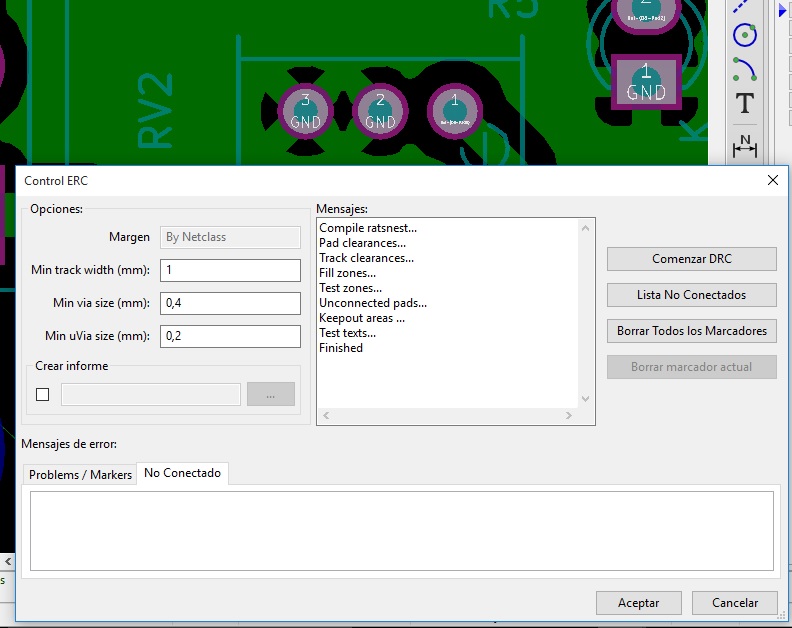
Task: Edit the Min uVia size field
Action: click(x=230, y=336)
